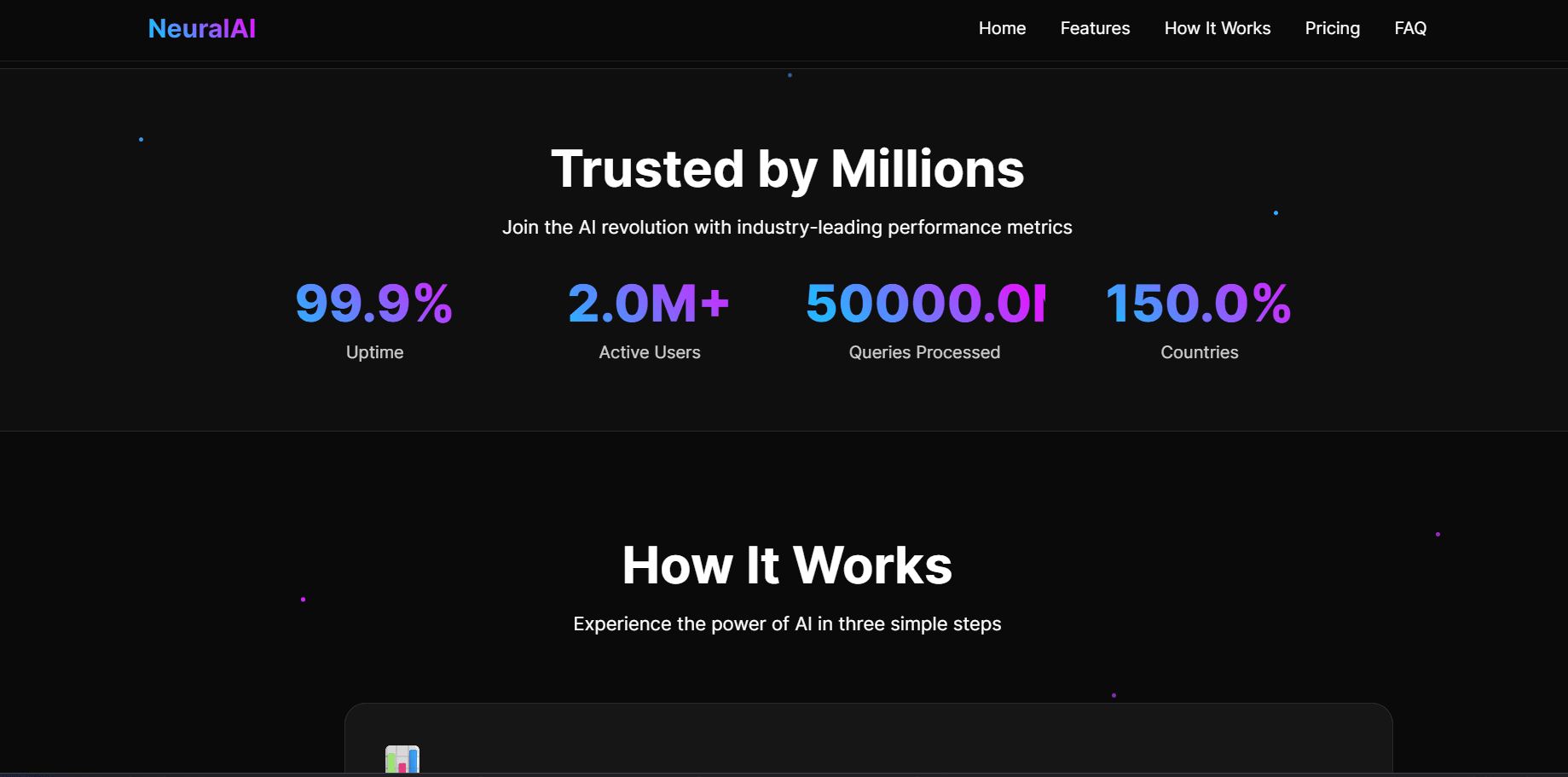The image size is (1568, 777).
Task: Click the AI revolution subtitle text
Action: point(787,227)
